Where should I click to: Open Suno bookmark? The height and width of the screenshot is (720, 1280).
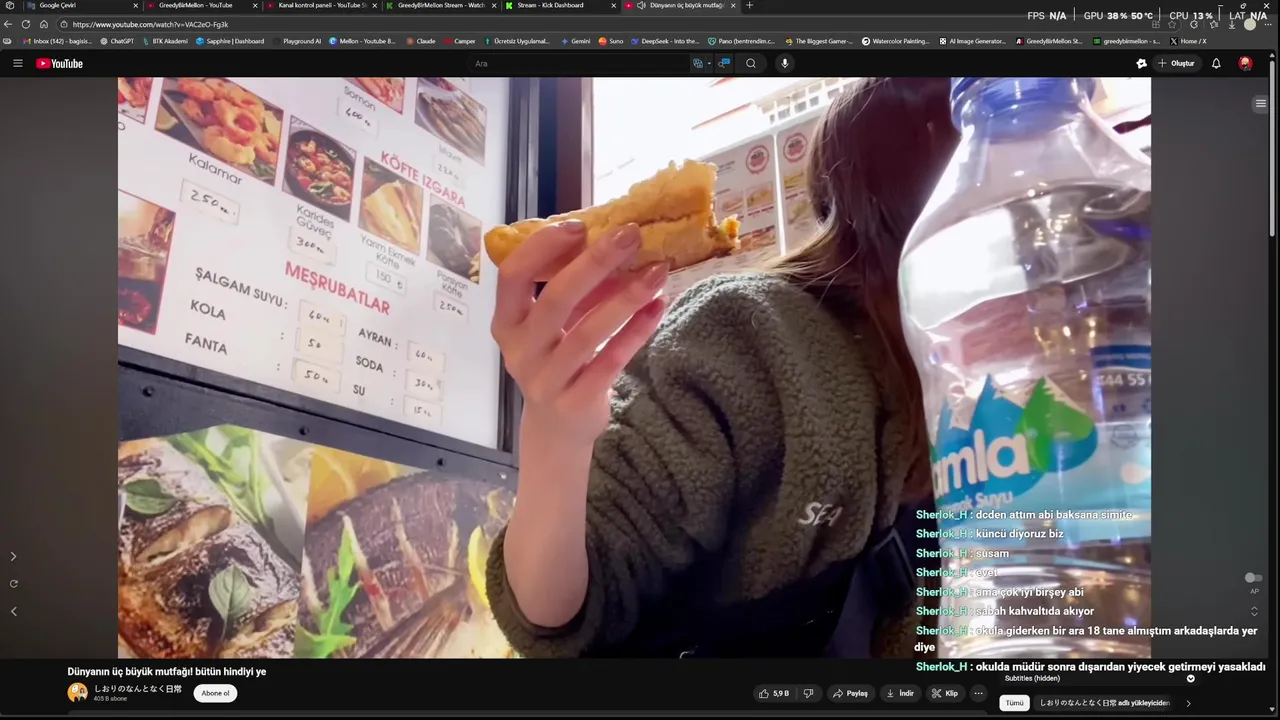pyautogui.click(x=611, y=41)
